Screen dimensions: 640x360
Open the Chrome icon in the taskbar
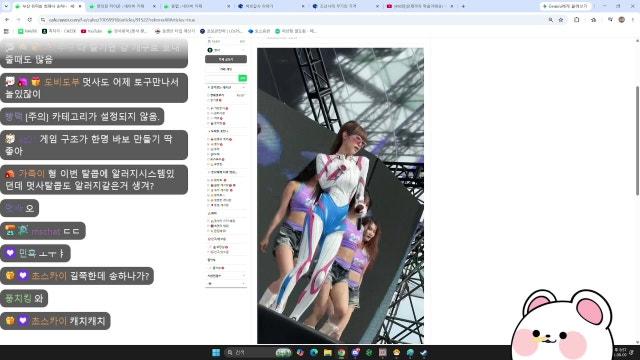coord(341,352)
